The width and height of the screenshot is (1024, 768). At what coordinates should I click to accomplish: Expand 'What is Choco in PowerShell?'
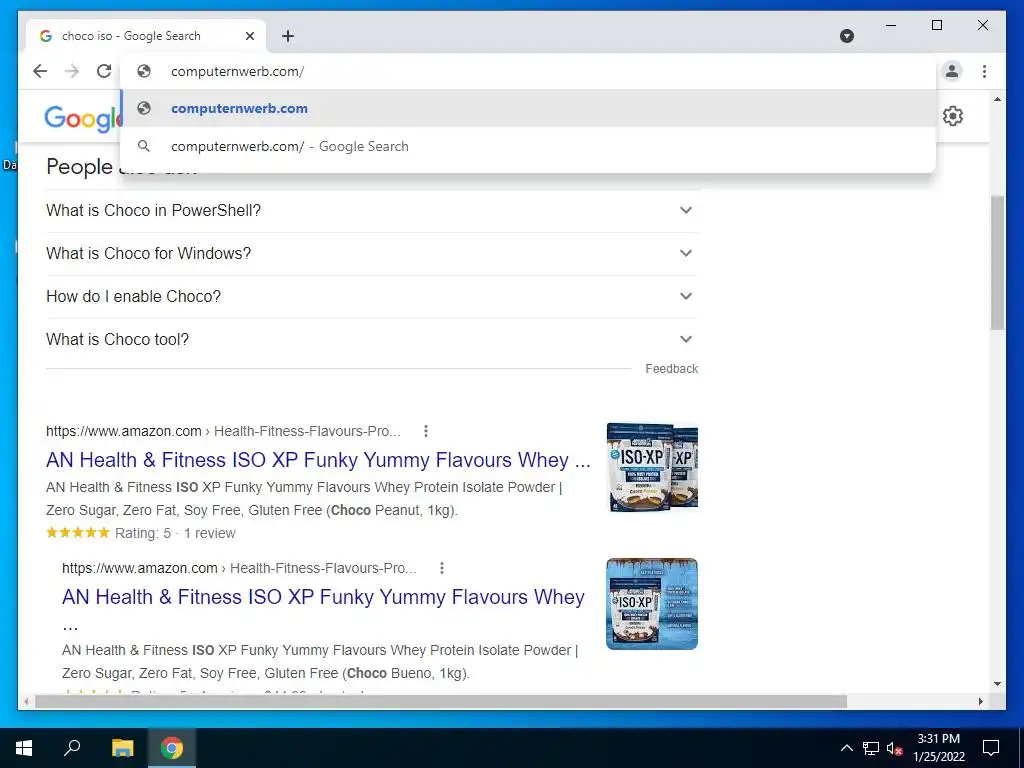pos(371,210)
